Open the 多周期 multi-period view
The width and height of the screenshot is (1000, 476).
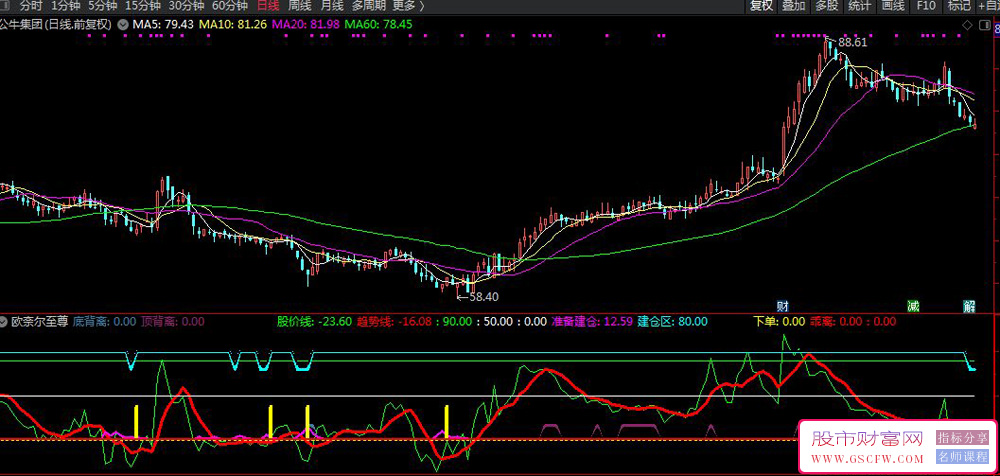click(x=369, y=6)
